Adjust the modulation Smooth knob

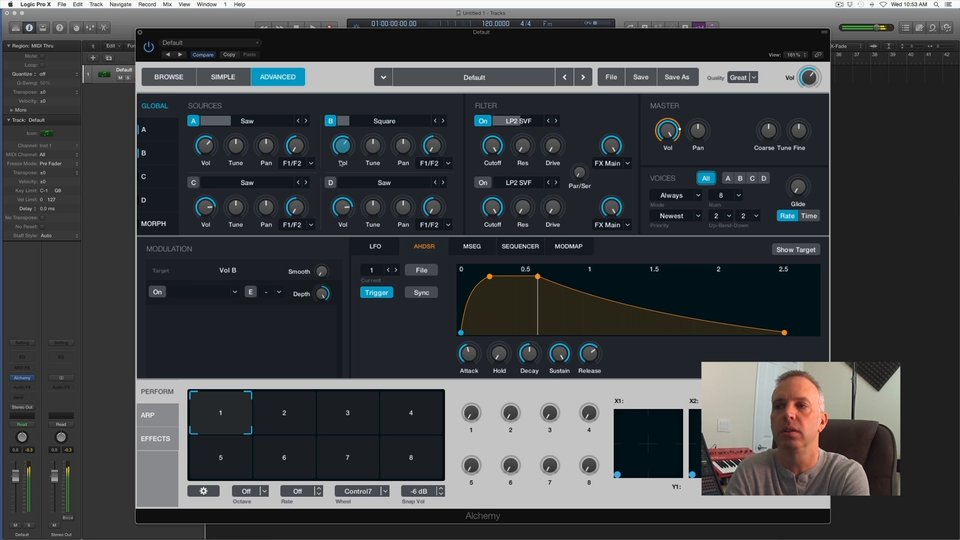tap(321, 271)
